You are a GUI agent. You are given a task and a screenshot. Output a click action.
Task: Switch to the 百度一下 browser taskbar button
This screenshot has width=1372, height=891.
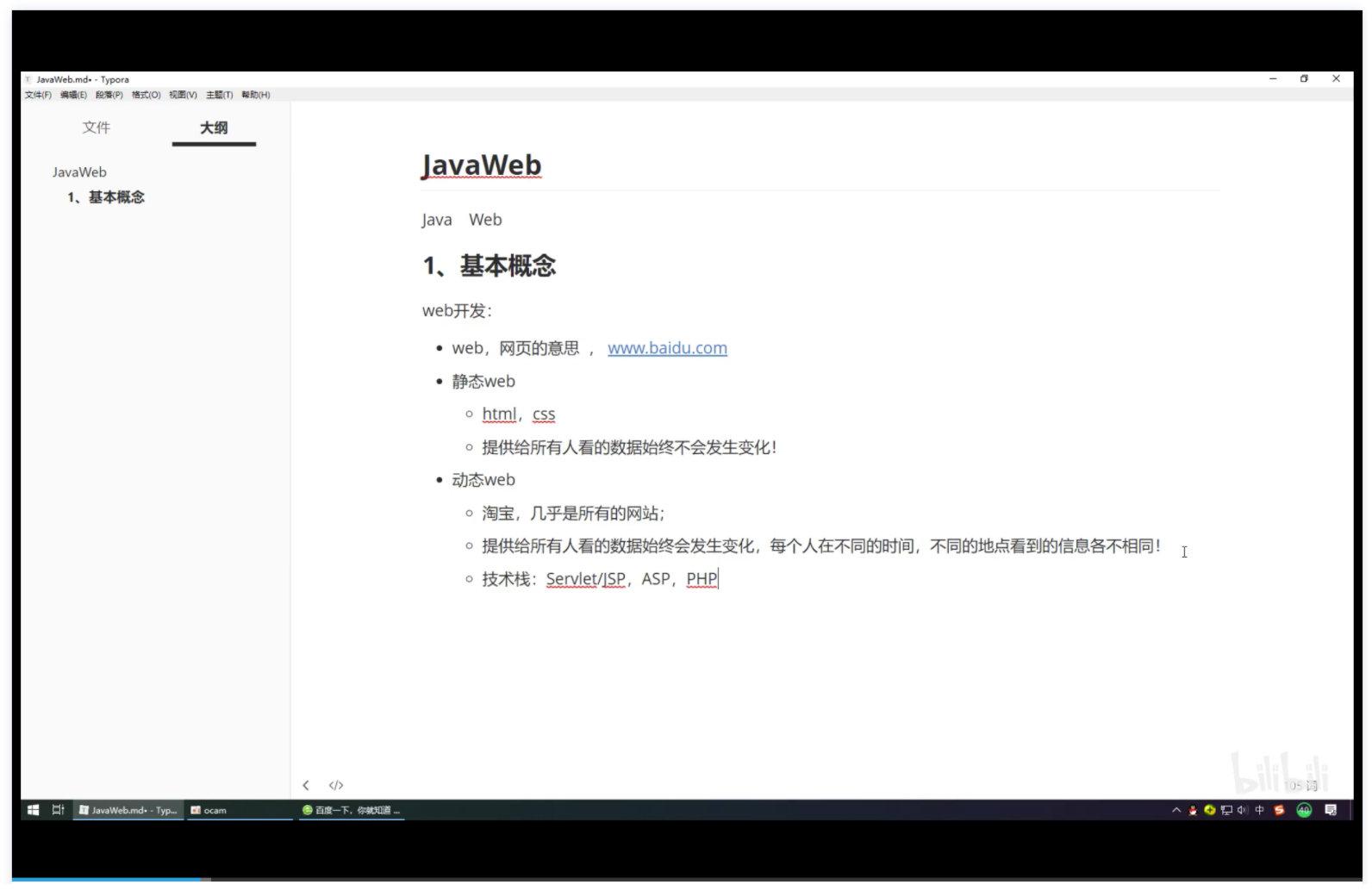[x=352, y=810]
